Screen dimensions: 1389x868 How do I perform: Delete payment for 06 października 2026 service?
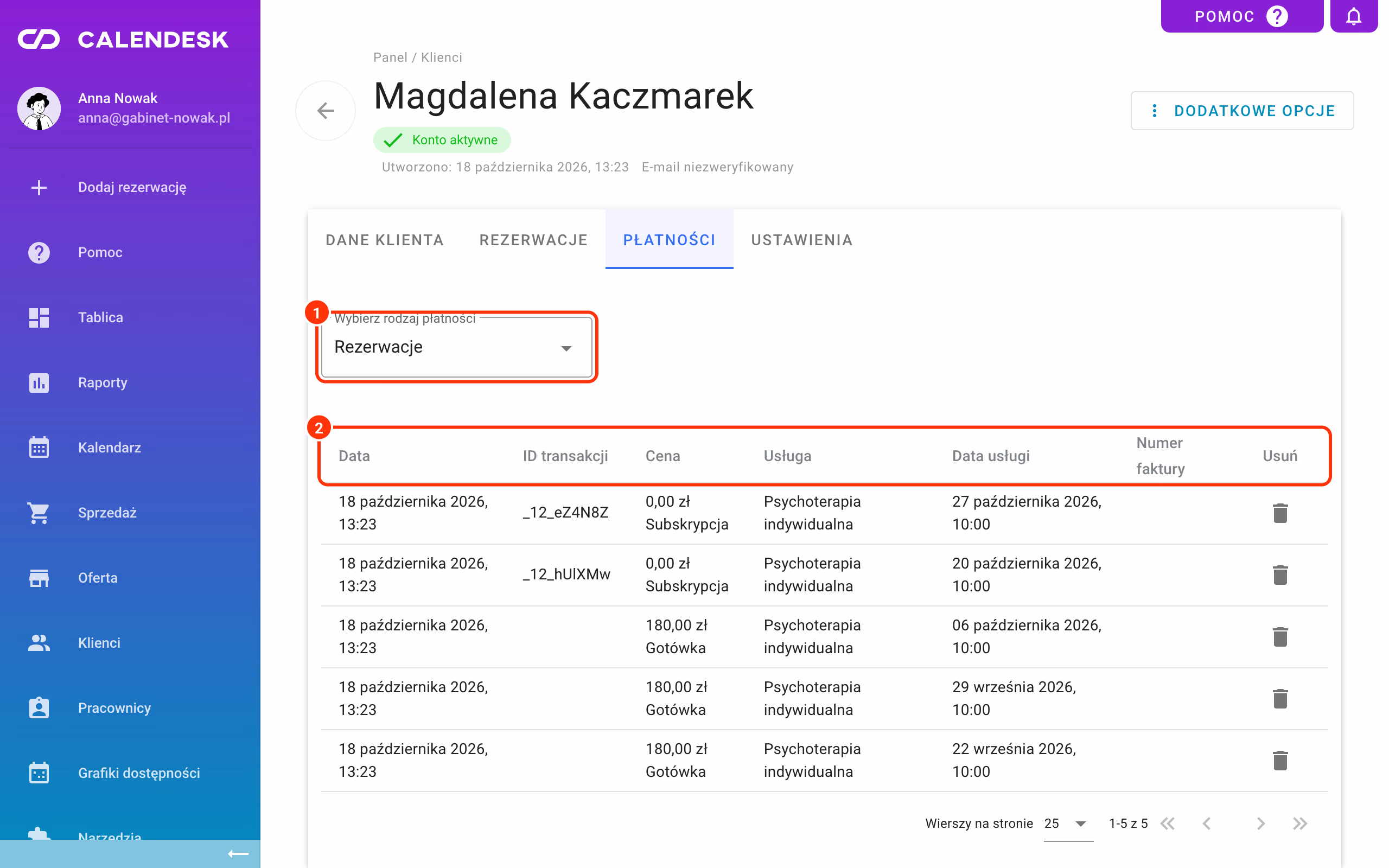coord(1280,637)
